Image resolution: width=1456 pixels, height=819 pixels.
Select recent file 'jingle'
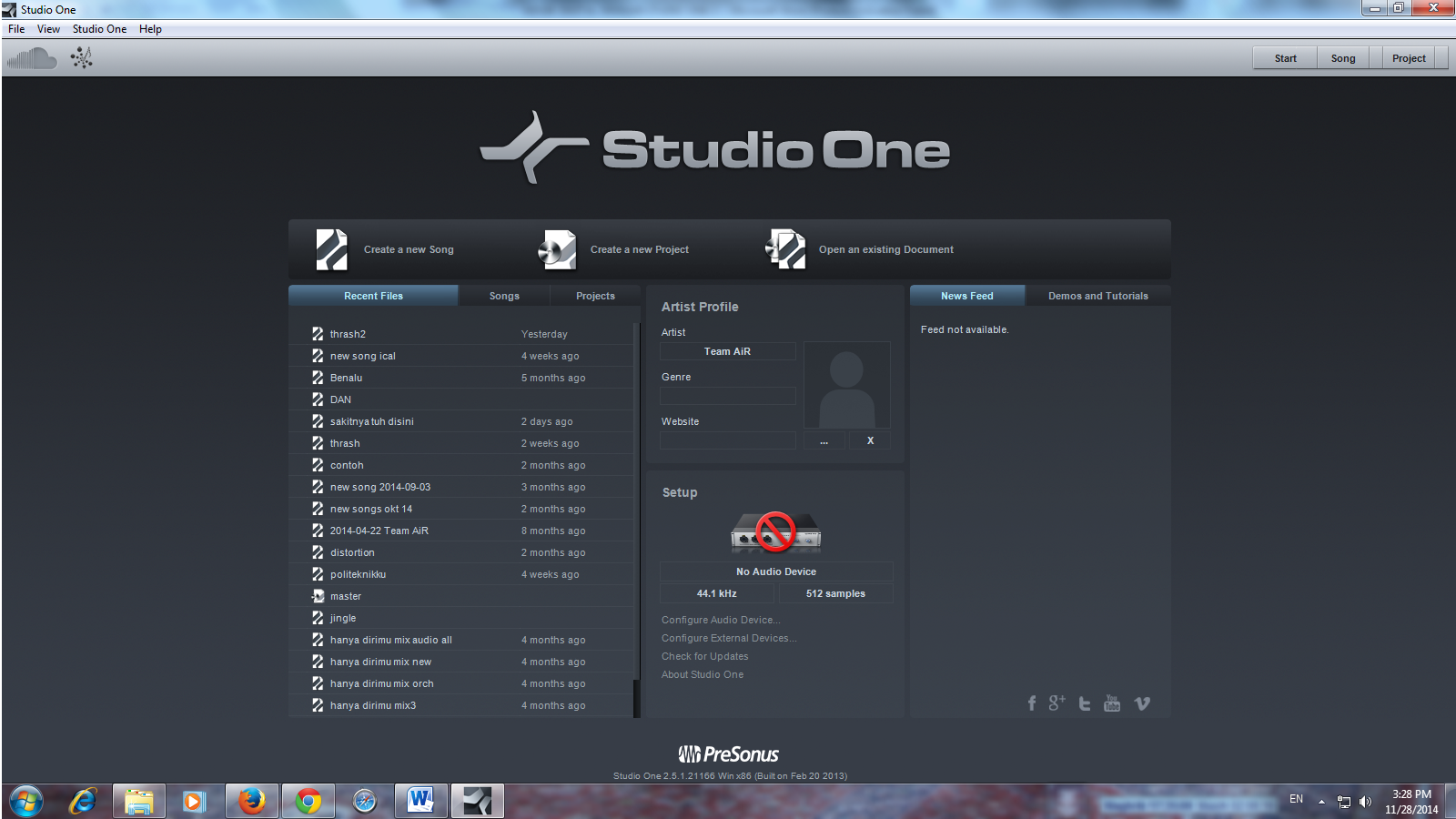point(460,618)
